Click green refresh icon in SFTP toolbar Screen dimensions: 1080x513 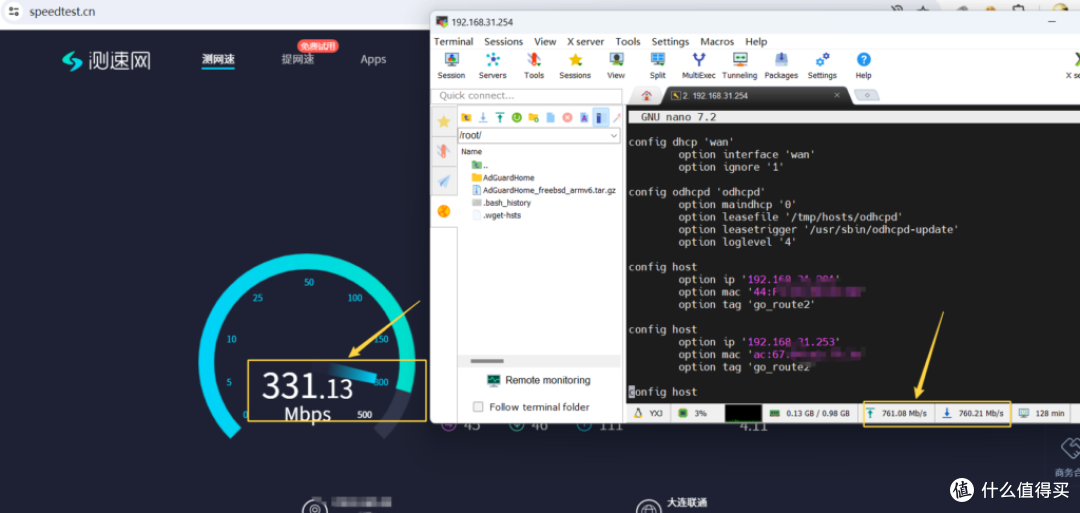[x=517, y=118]
